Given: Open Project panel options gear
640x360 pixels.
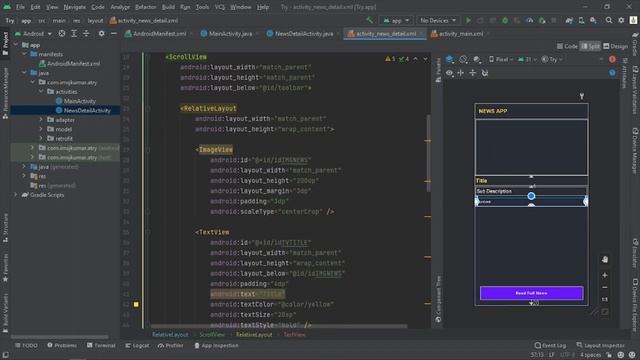Looking at the screenshot, I should (101, 33).
